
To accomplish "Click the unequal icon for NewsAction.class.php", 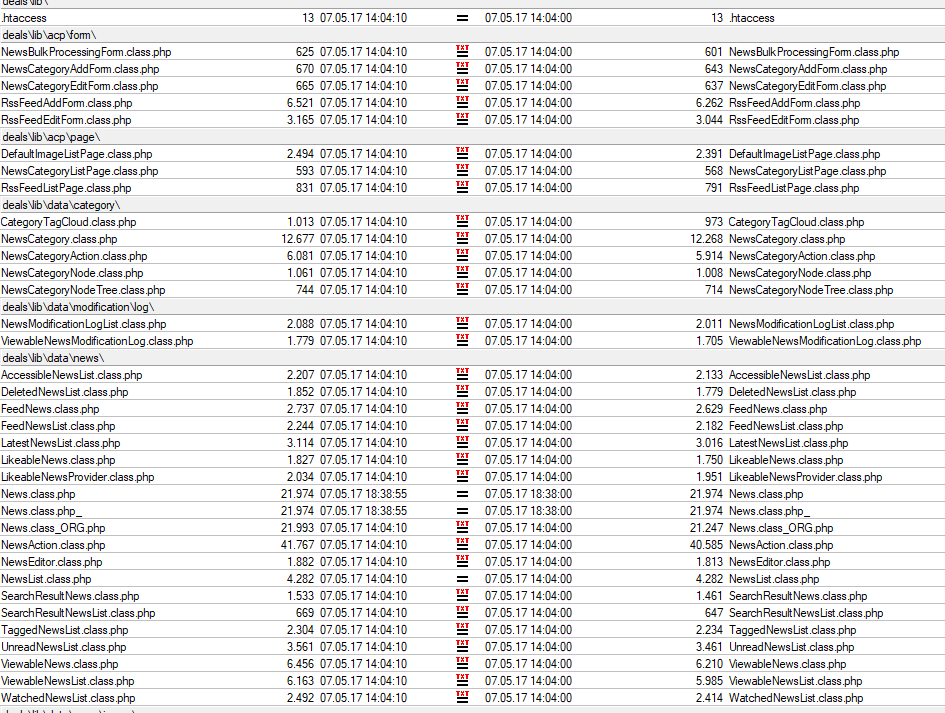I will point(462,544).
